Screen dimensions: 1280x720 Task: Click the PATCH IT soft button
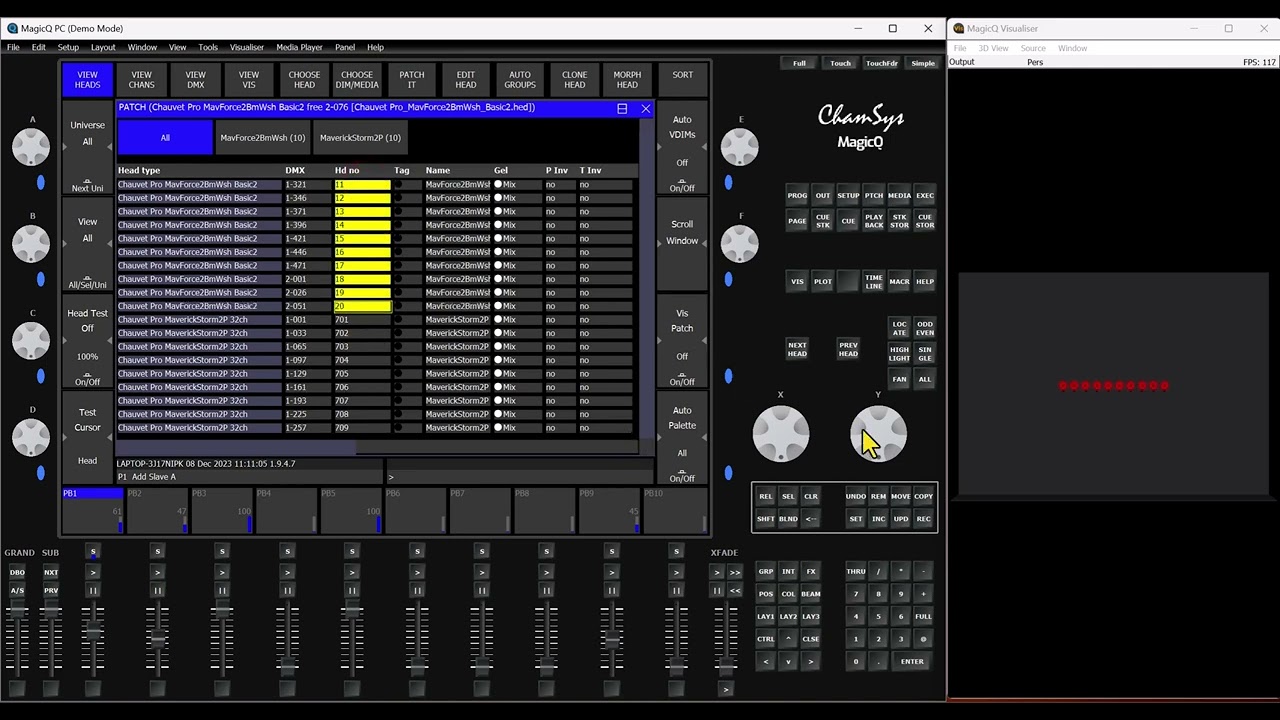point(412,80)
